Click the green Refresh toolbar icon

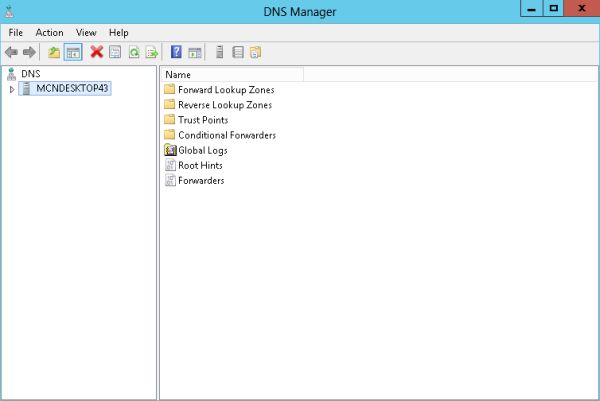134,52
